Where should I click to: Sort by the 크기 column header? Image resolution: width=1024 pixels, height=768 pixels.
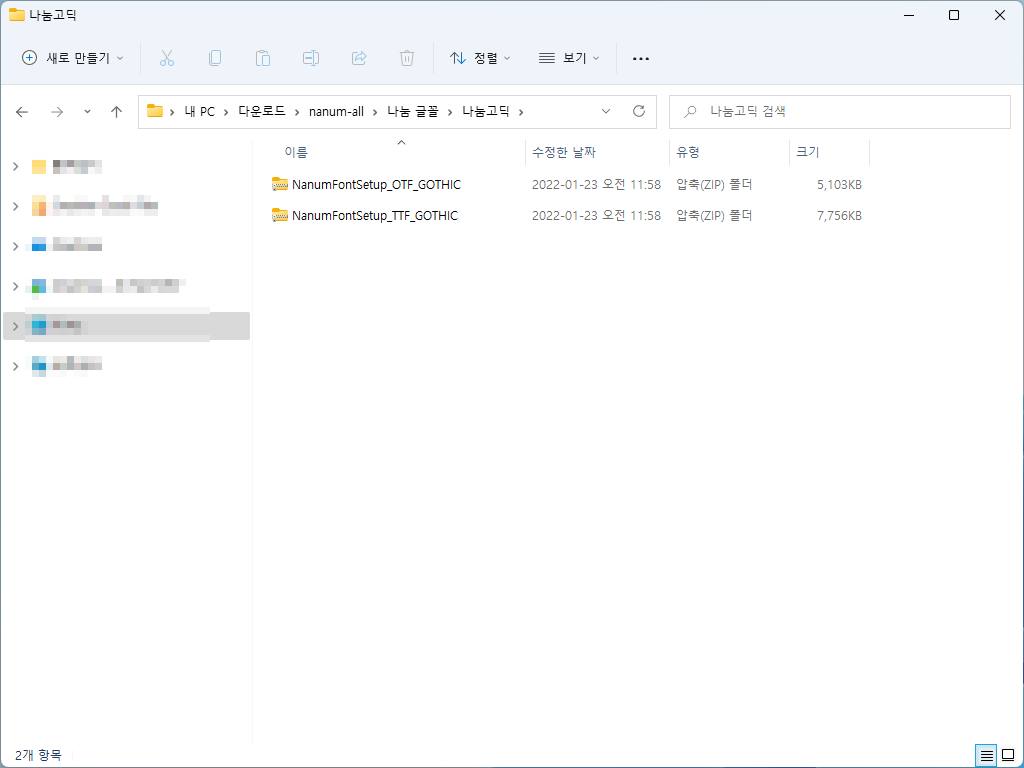[x=807, y=152]
